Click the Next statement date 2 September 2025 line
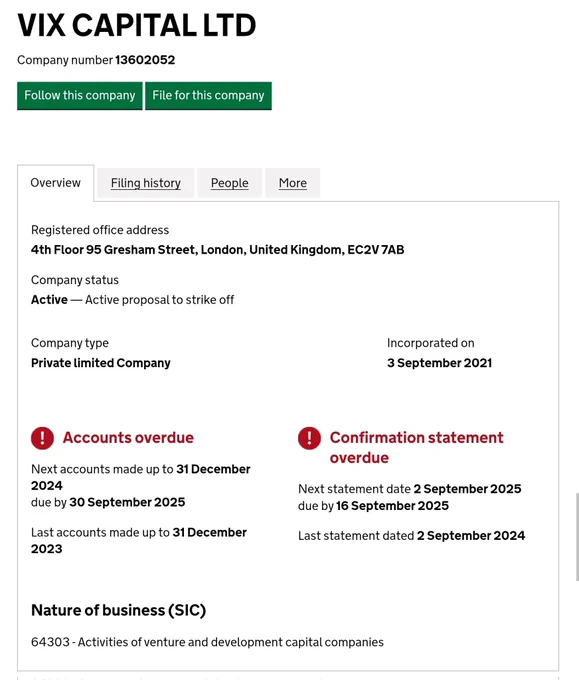 [x=409, y=489]
